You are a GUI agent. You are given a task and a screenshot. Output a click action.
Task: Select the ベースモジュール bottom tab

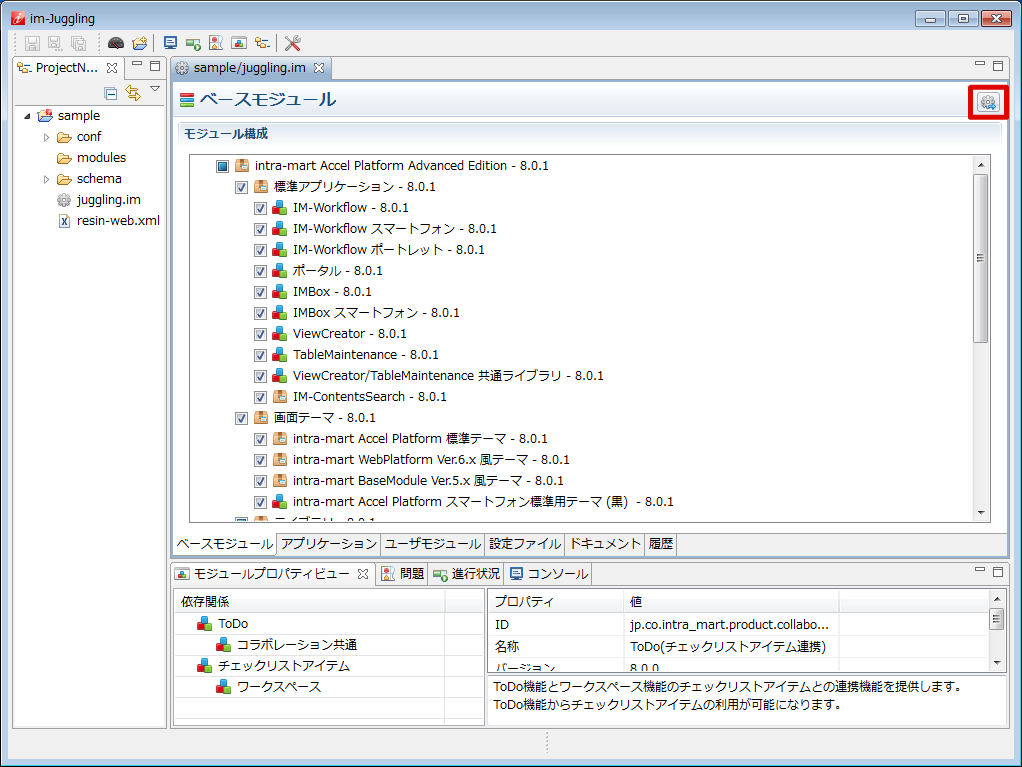coord(225,544)
